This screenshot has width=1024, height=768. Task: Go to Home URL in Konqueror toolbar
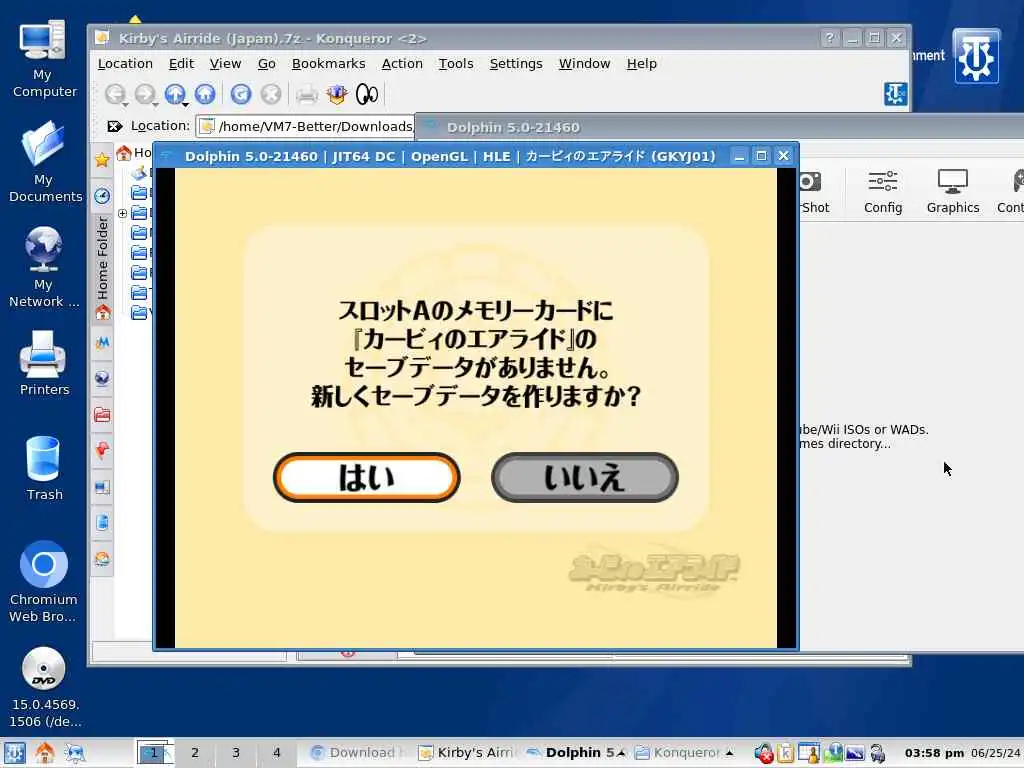tap(205, 94)
